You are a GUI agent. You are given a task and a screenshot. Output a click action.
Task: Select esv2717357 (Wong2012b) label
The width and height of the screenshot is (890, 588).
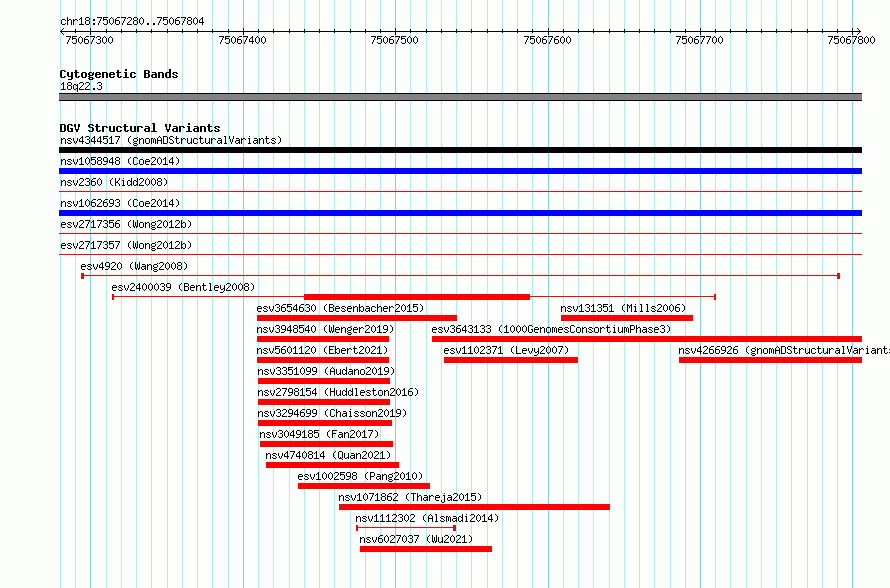point(126,245)
